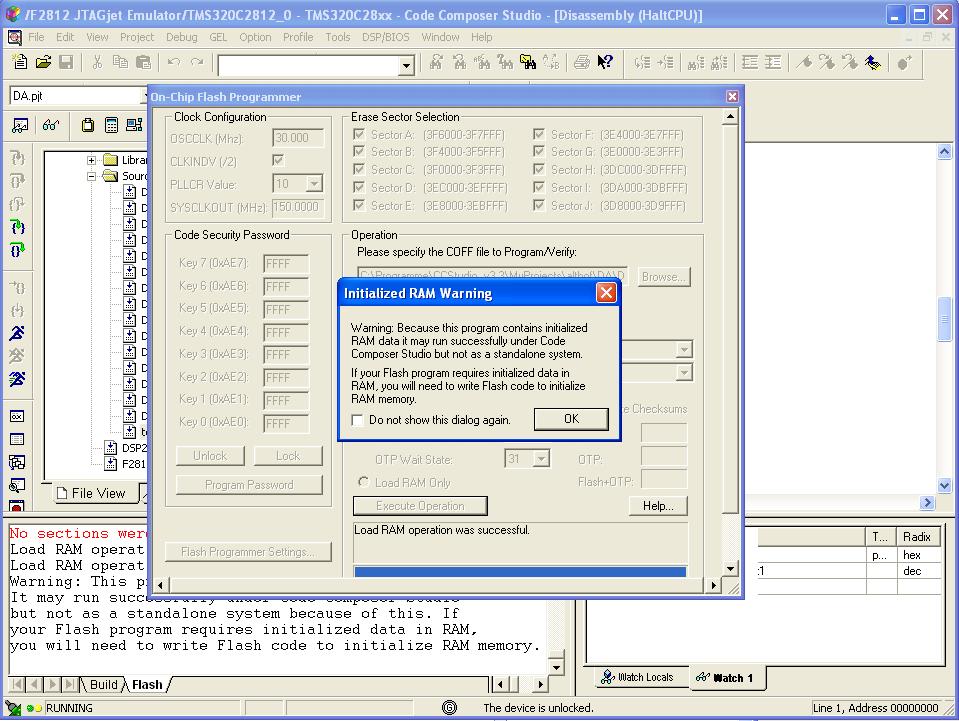
Task: Click the Flash Programmer Settings... button
Action: 248,552
